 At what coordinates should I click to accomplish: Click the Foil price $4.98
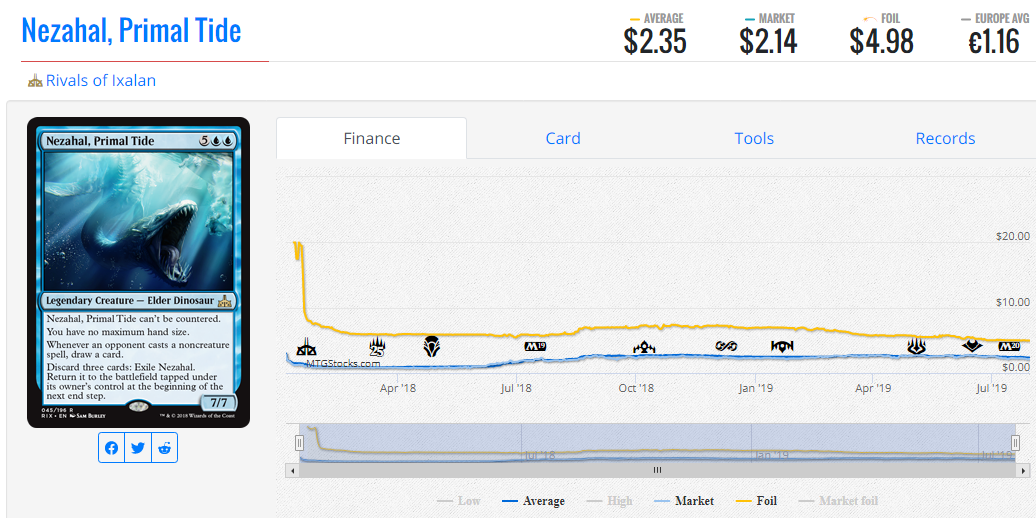(881, 42)
